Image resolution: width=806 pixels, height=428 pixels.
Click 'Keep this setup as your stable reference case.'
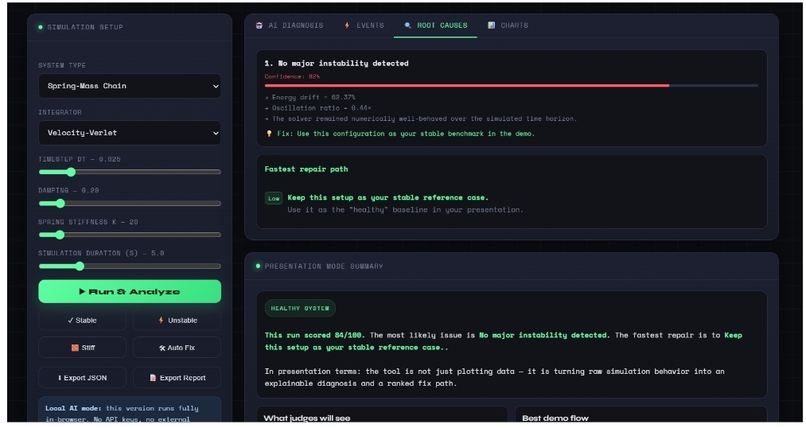tap(388, 197)
